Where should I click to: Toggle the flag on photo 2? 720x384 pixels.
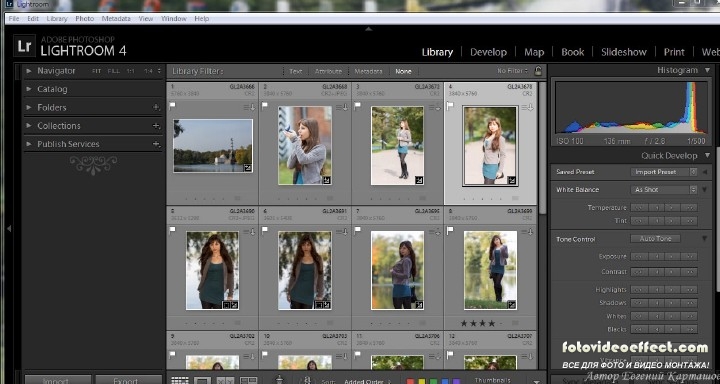pos(265,107)
